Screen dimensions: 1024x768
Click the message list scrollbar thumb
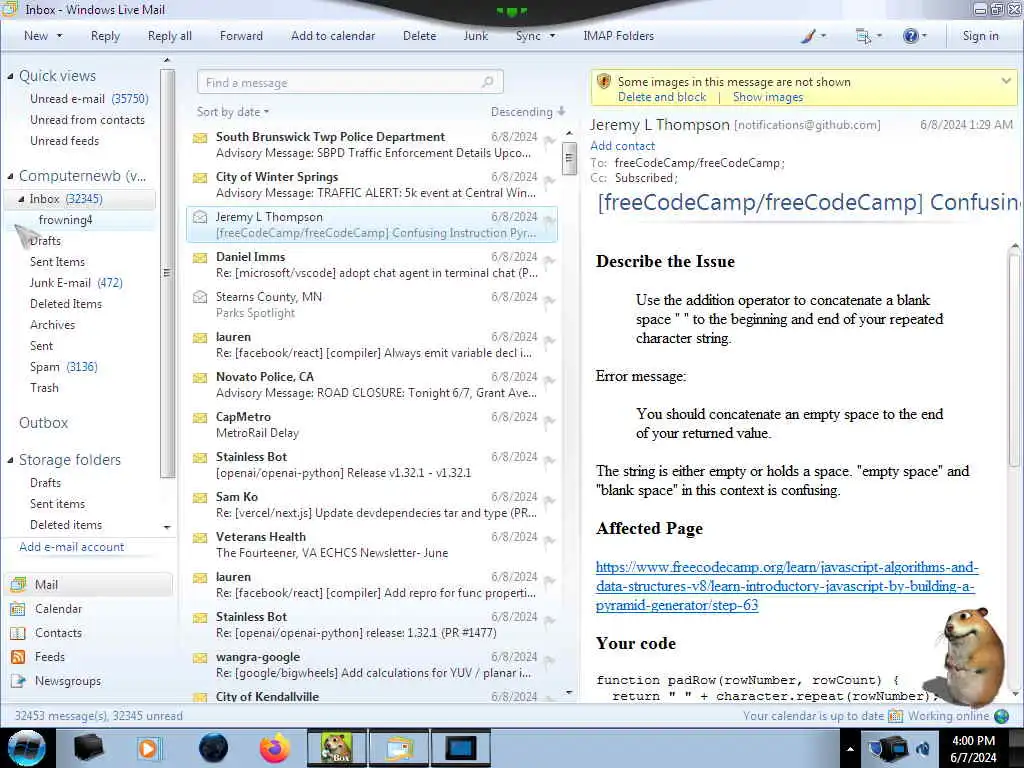[x=569, y=157]
